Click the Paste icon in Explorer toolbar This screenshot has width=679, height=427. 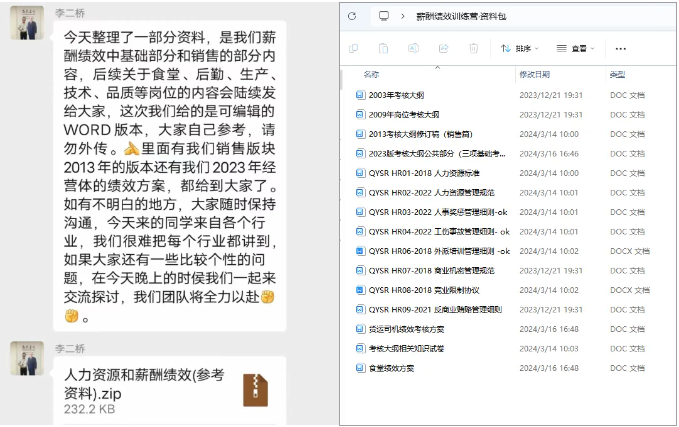pyautogui.click(x=384, y=48)
